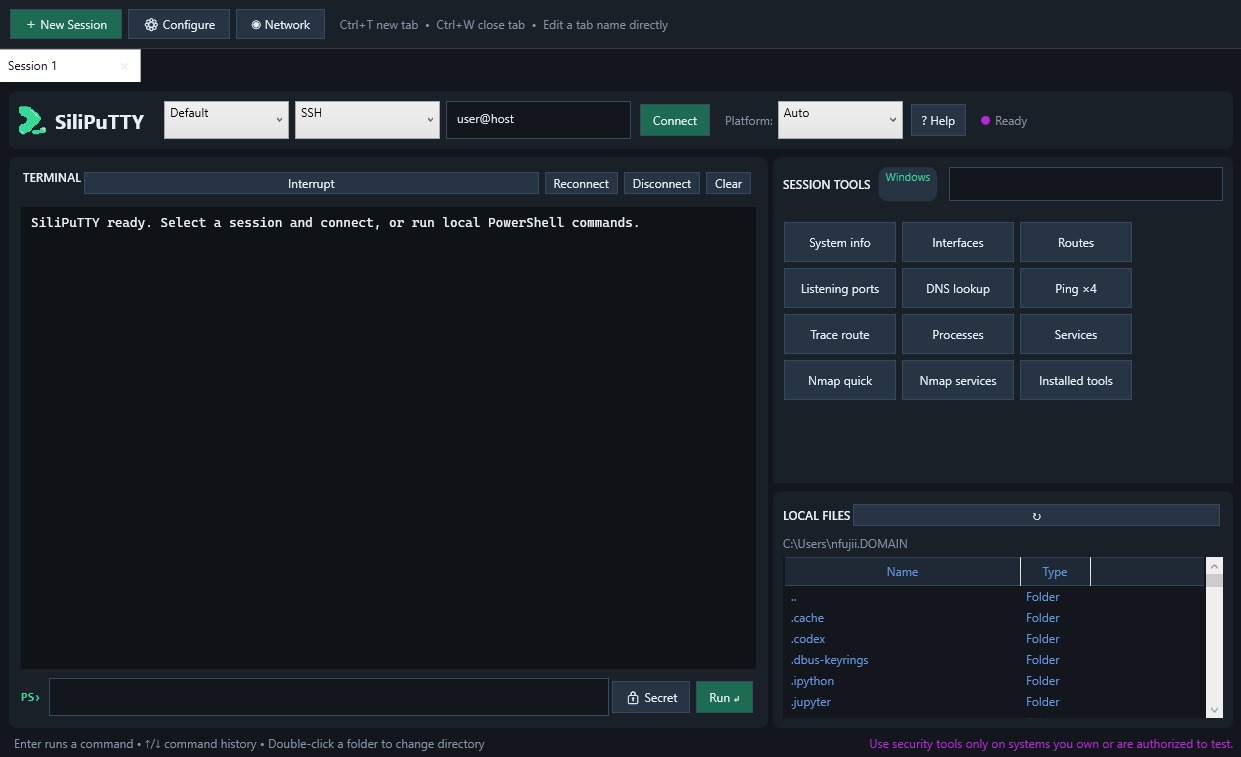Open the Help button
Screen dimensions: 1241x757
(x=938, y=121)
